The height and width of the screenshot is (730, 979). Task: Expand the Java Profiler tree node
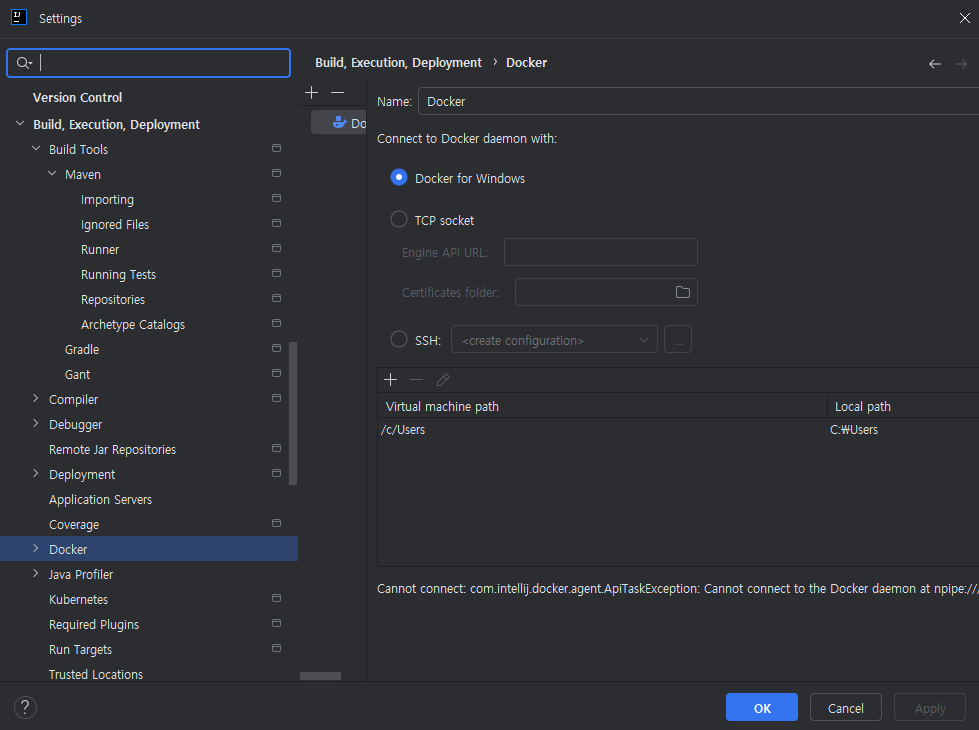tap(36, 573)
